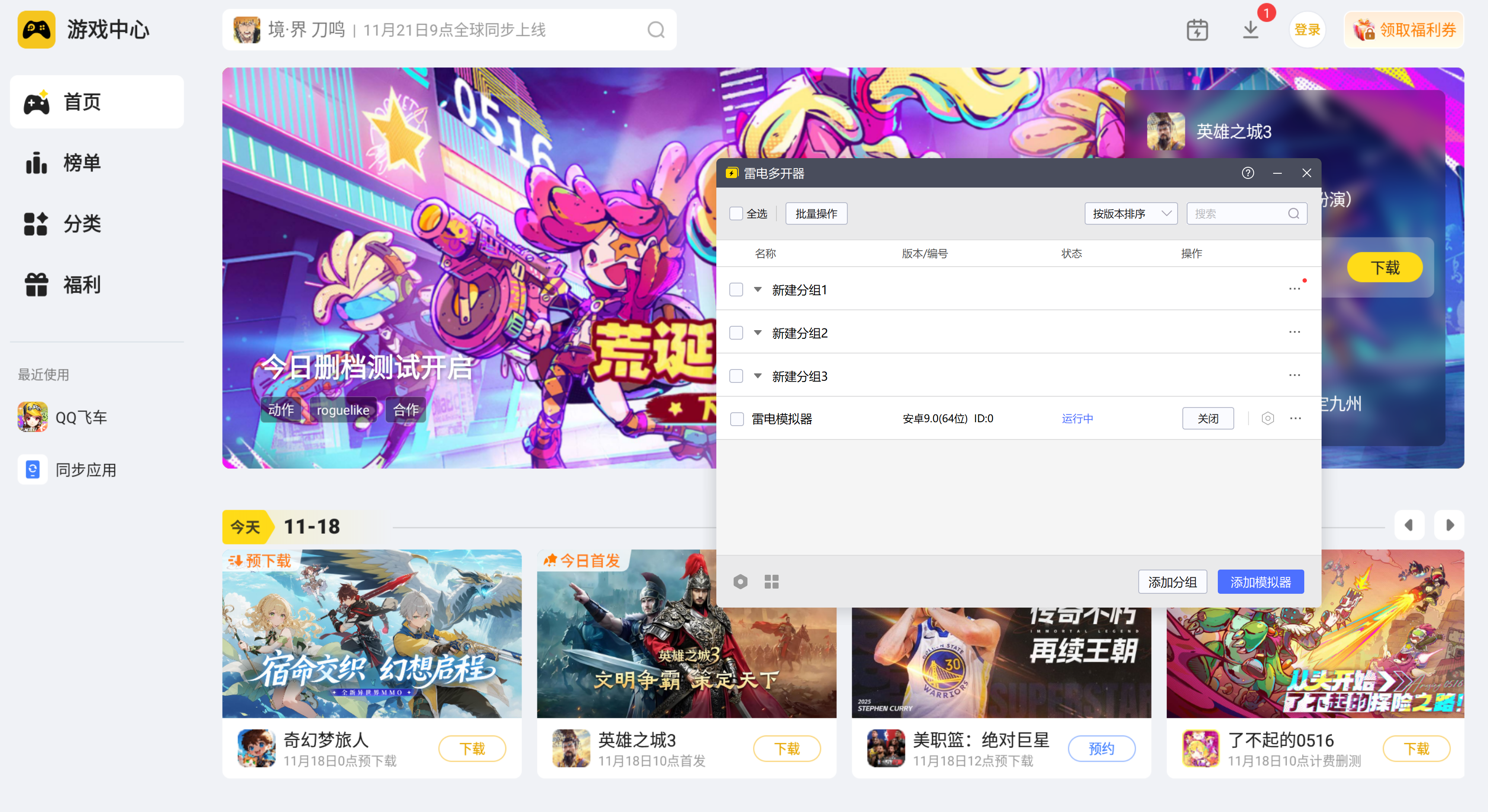Open help icon in 雷电多开器 title bar
This screenshot has width=1488, height=812.
click(1248, 173)
